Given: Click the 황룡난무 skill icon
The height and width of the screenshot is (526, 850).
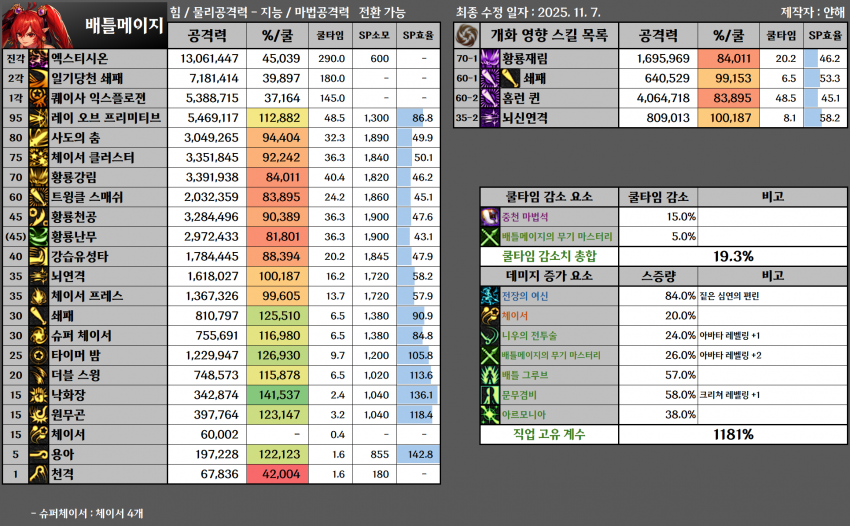Looking at the screenshot, I should [x=39, y=236].
